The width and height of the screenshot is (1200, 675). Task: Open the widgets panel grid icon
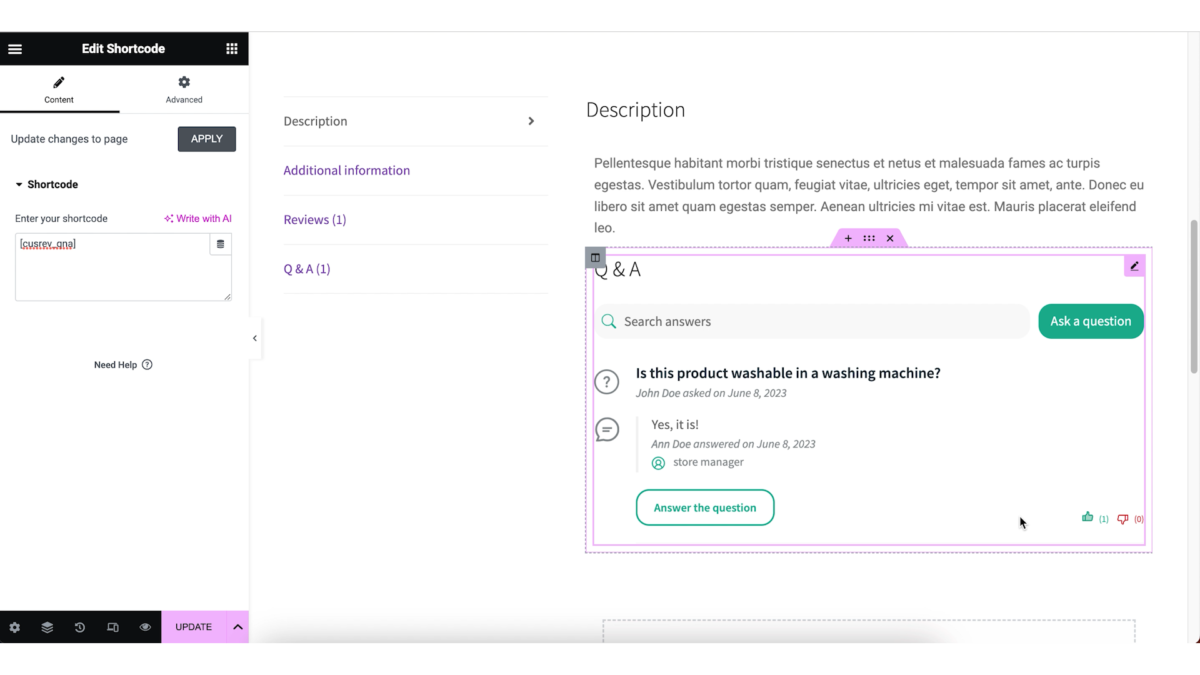point(232,48)
